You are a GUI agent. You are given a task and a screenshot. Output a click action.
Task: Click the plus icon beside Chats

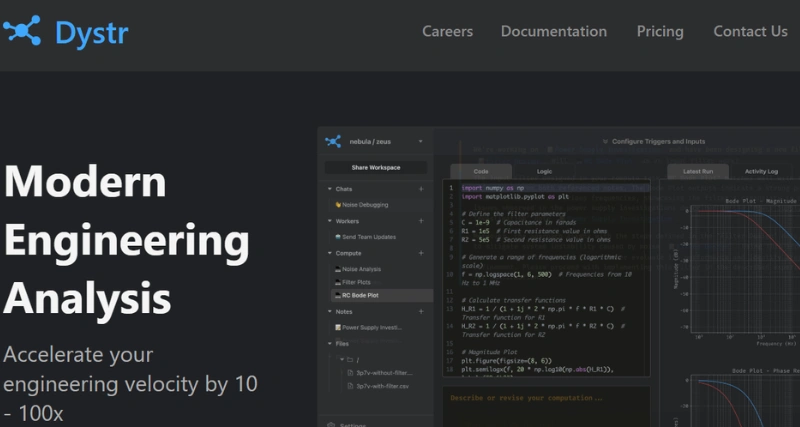[421, 189]
